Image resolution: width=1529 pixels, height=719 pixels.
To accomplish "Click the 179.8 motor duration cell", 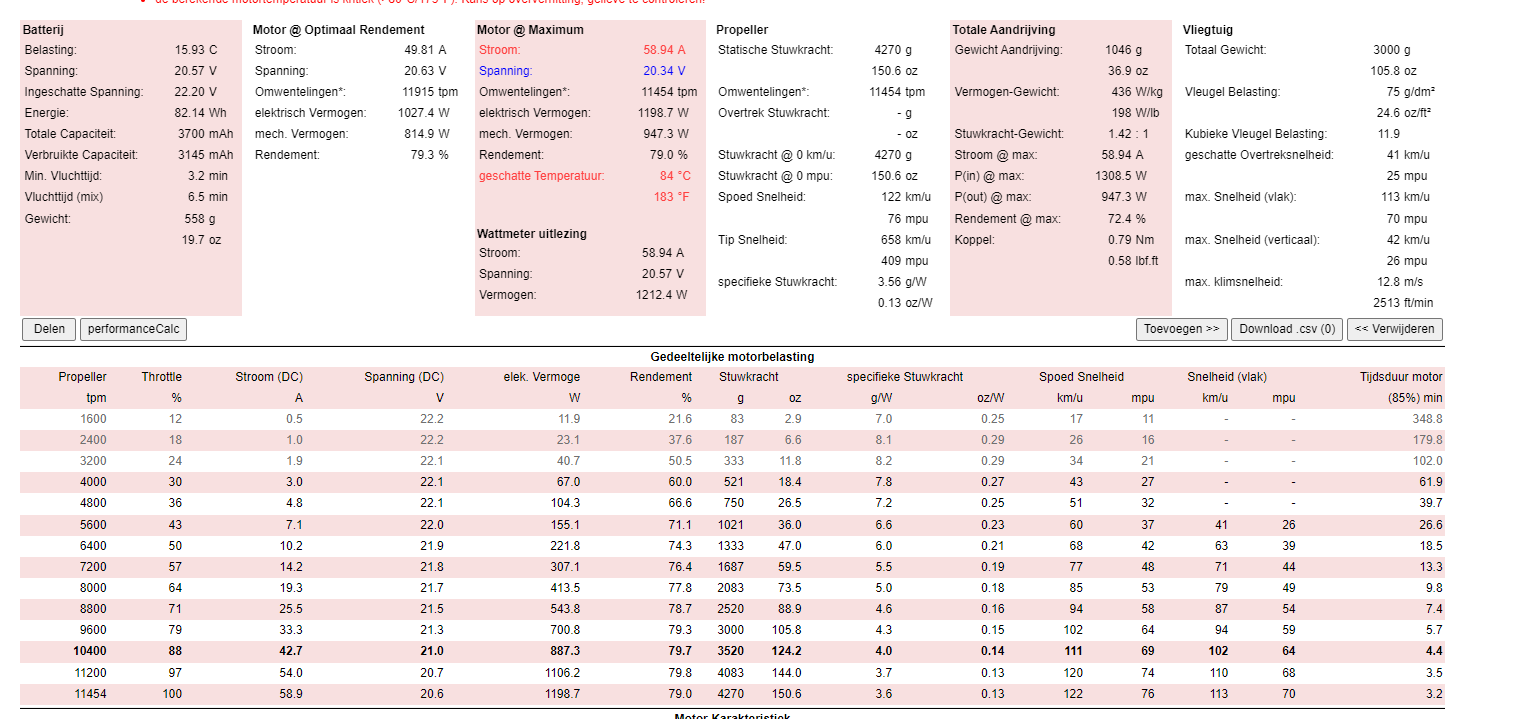I will [1426, 440].
